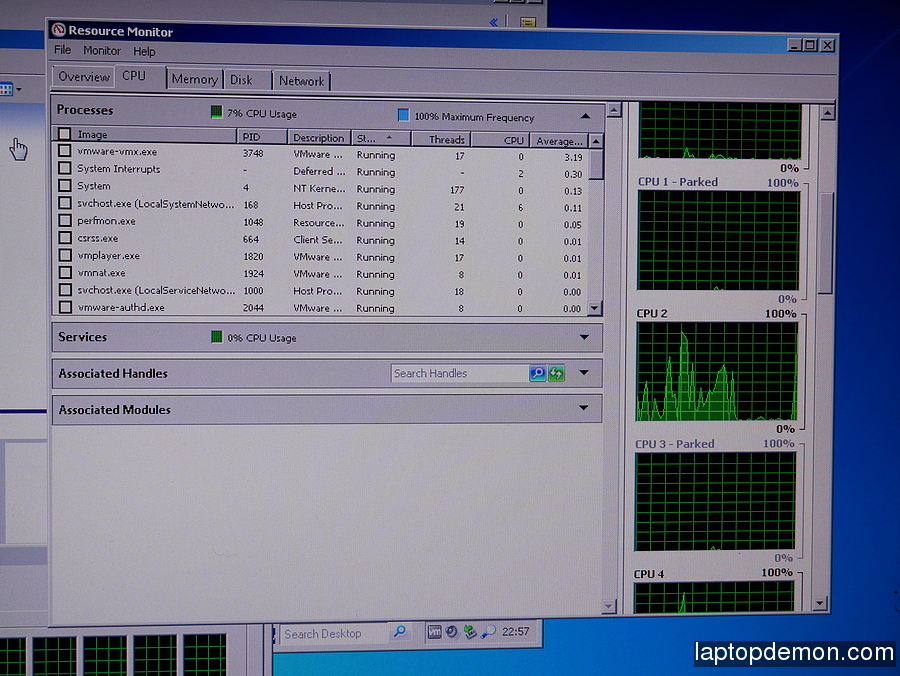Sort by the PID column header

tap(262, 137)
